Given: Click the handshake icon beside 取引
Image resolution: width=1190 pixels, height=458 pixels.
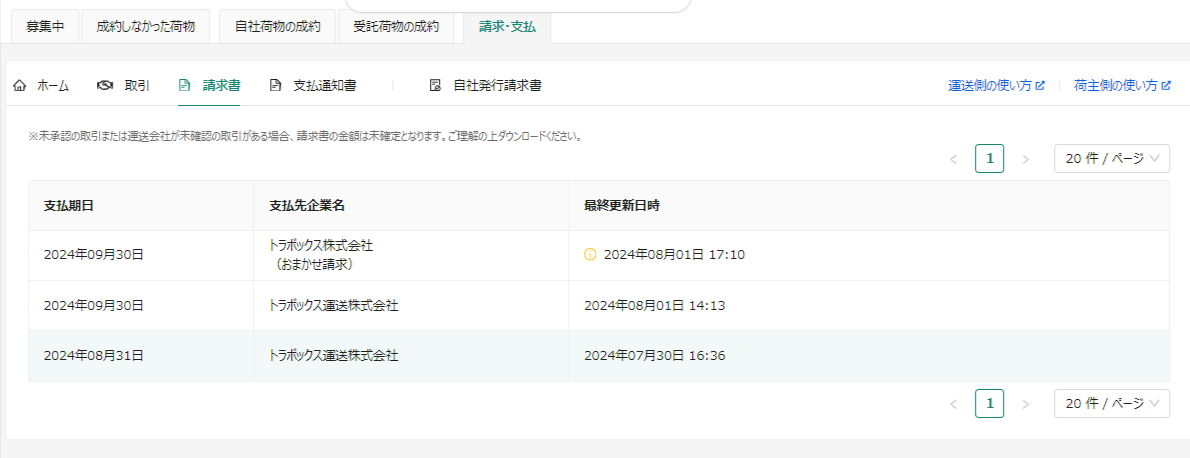Looking at the screenshot, I should [x=105, y=85].
